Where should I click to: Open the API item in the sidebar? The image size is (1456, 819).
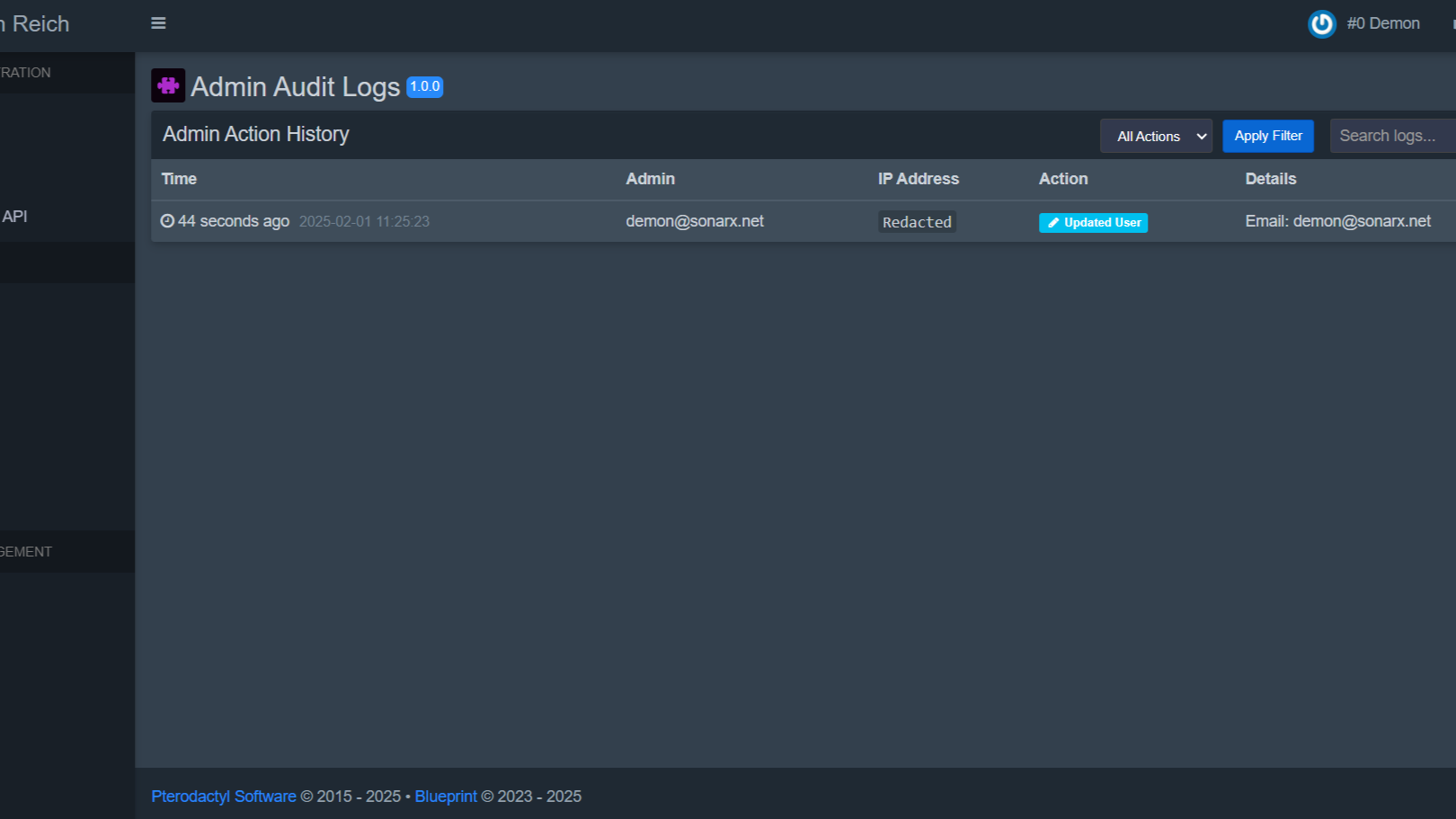click(15, 217)
